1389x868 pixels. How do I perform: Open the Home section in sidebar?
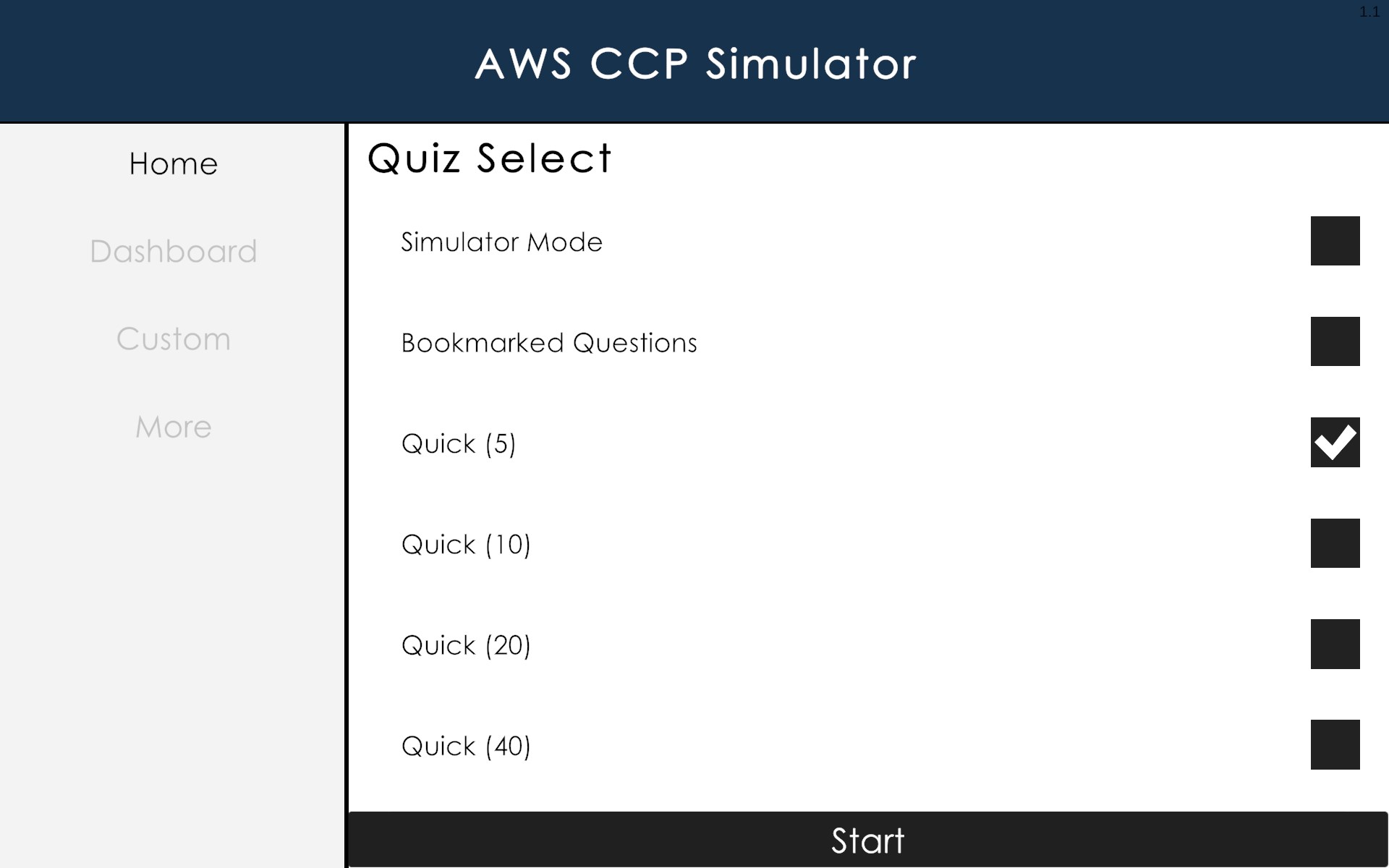[x=173, y=164]
